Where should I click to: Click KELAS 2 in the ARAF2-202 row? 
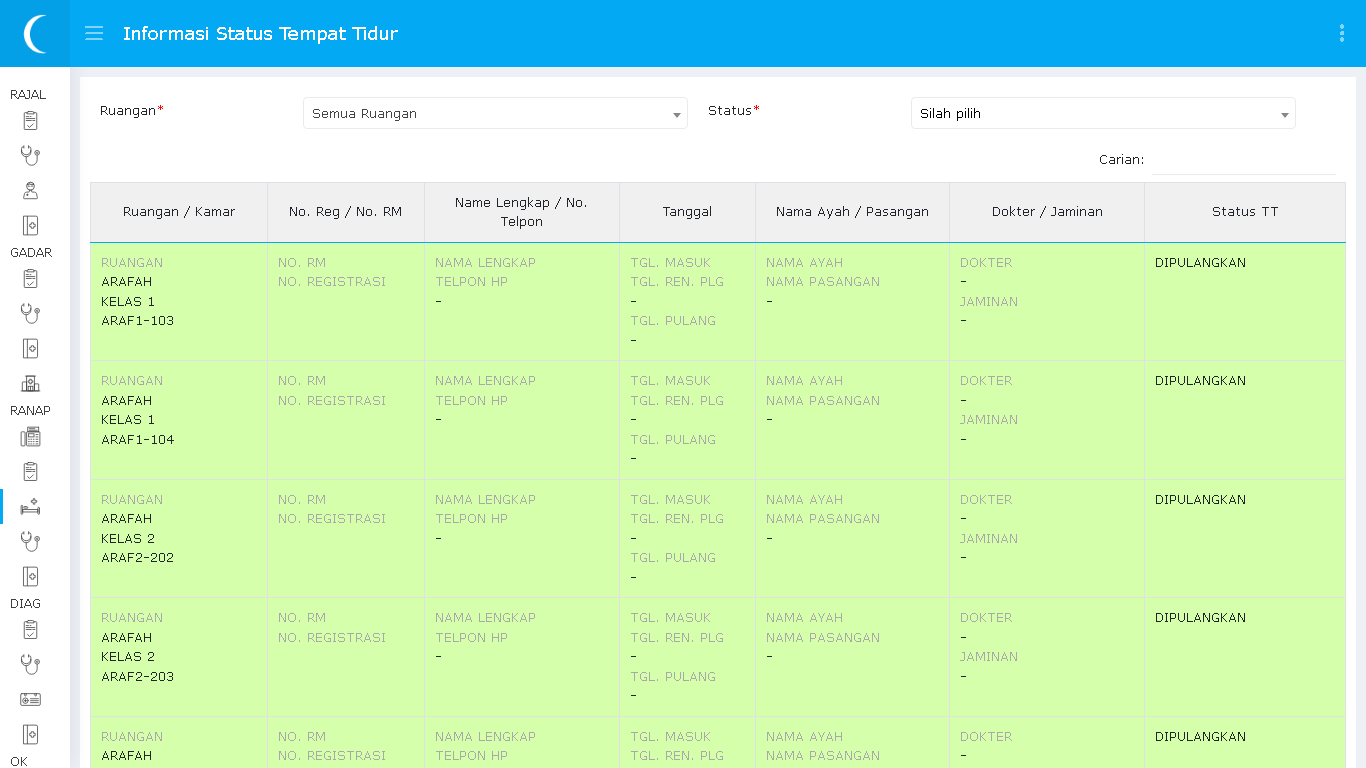point(128,539)
